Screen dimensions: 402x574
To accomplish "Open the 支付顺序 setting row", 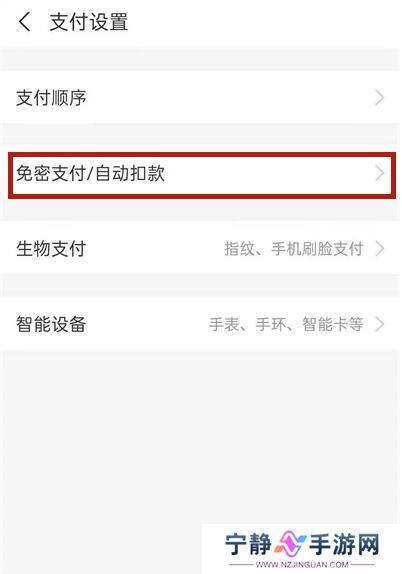I will tap(201, 97).
